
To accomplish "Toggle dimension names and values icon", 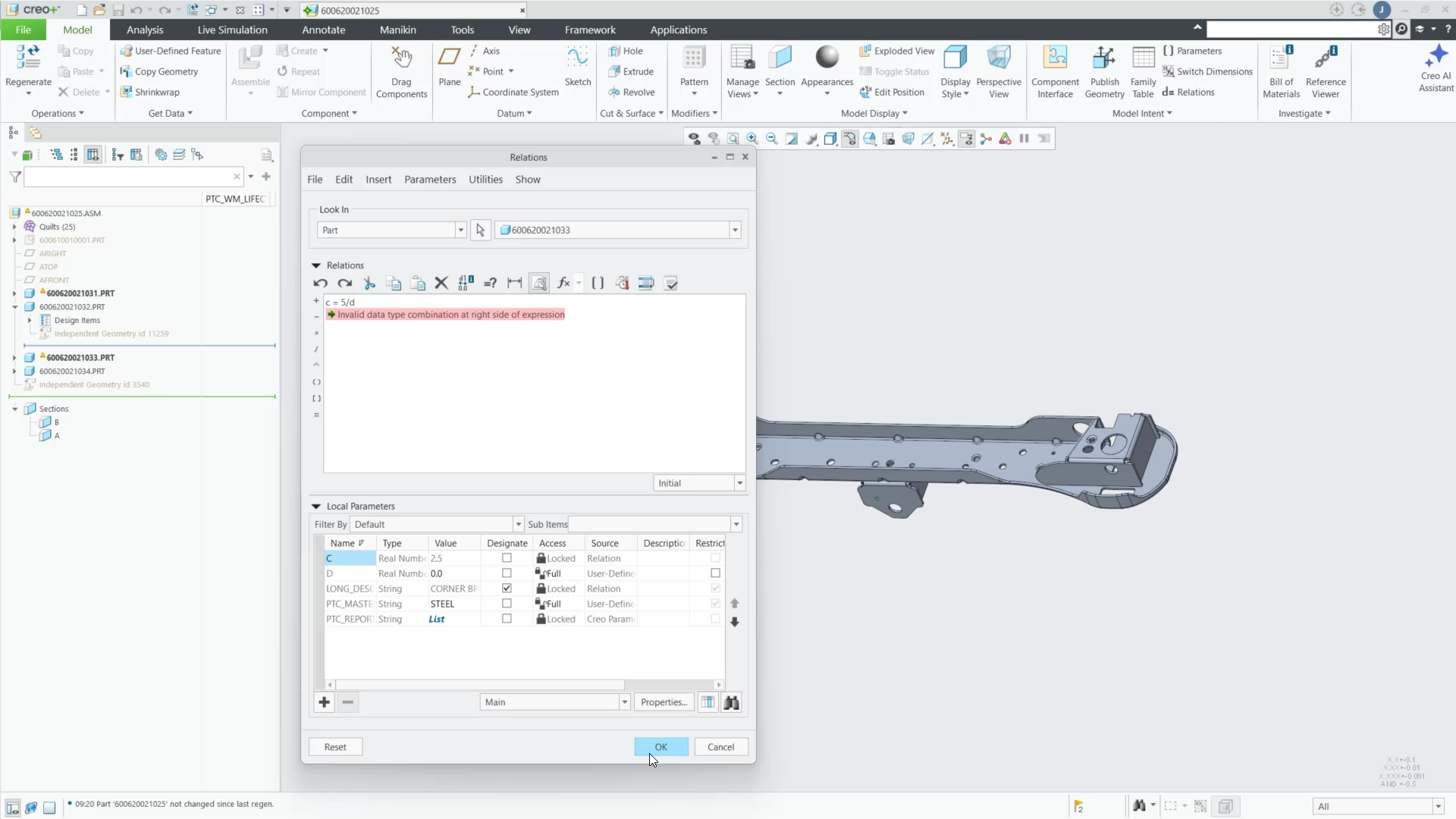I will [x=466, y=283].
